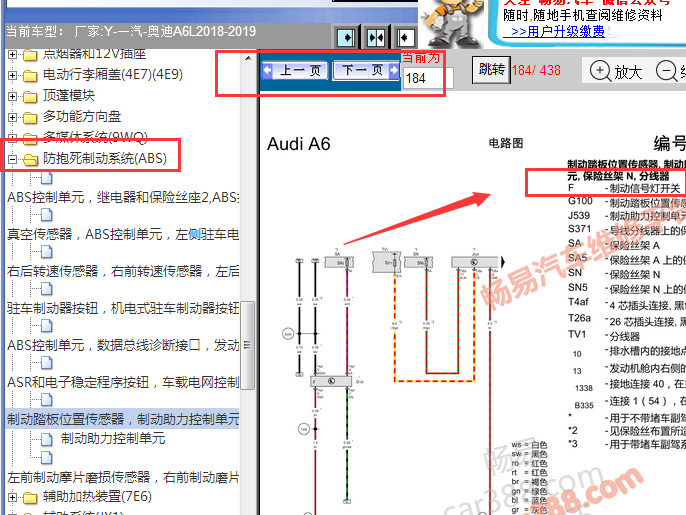The height and width of the screenshot is (515, 686).
Task: Click the 电路图 heading text
Action: click(506, 143)
